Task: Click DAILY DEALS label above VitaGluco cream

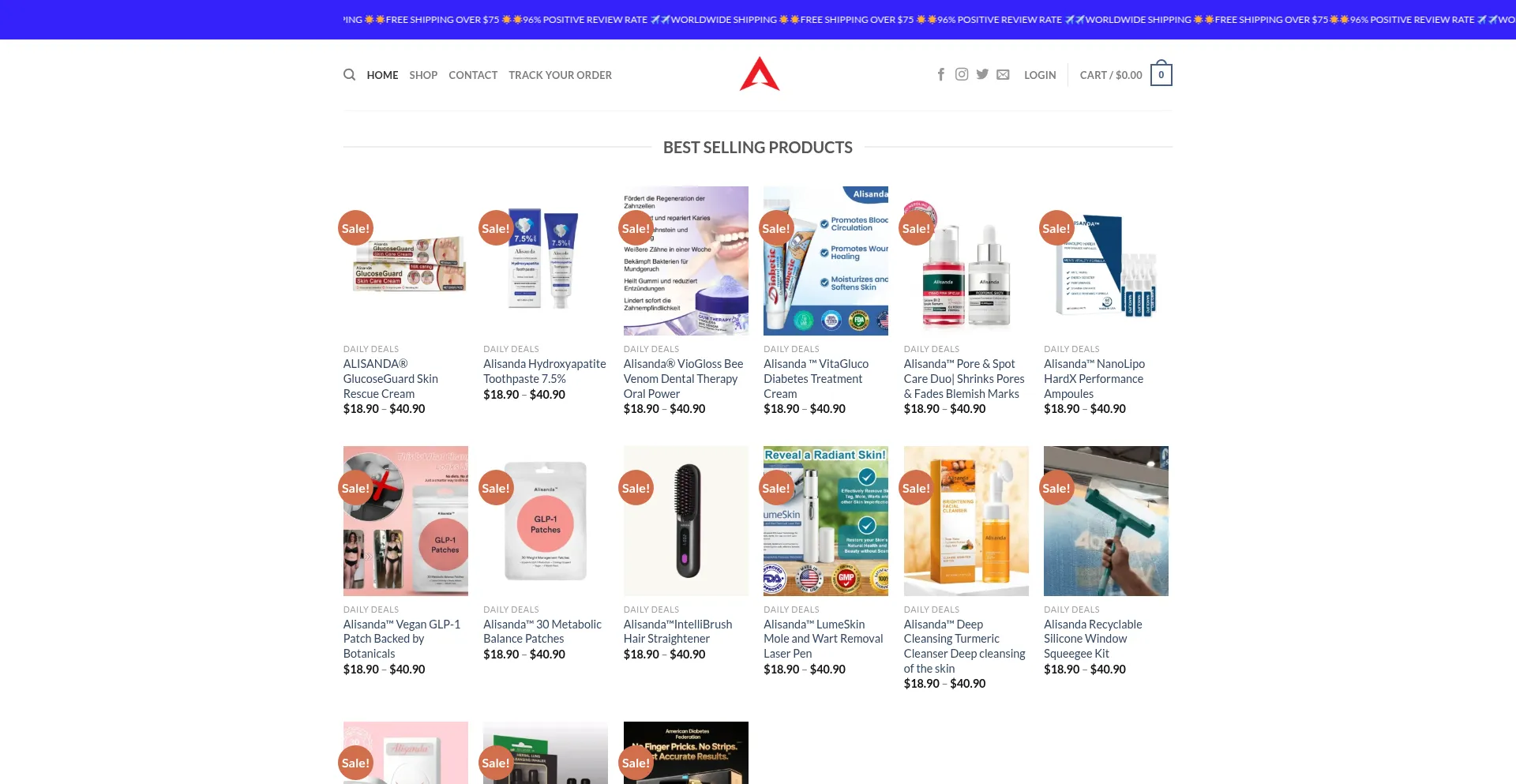Action: pyautogui.click(x=791, y=349)
